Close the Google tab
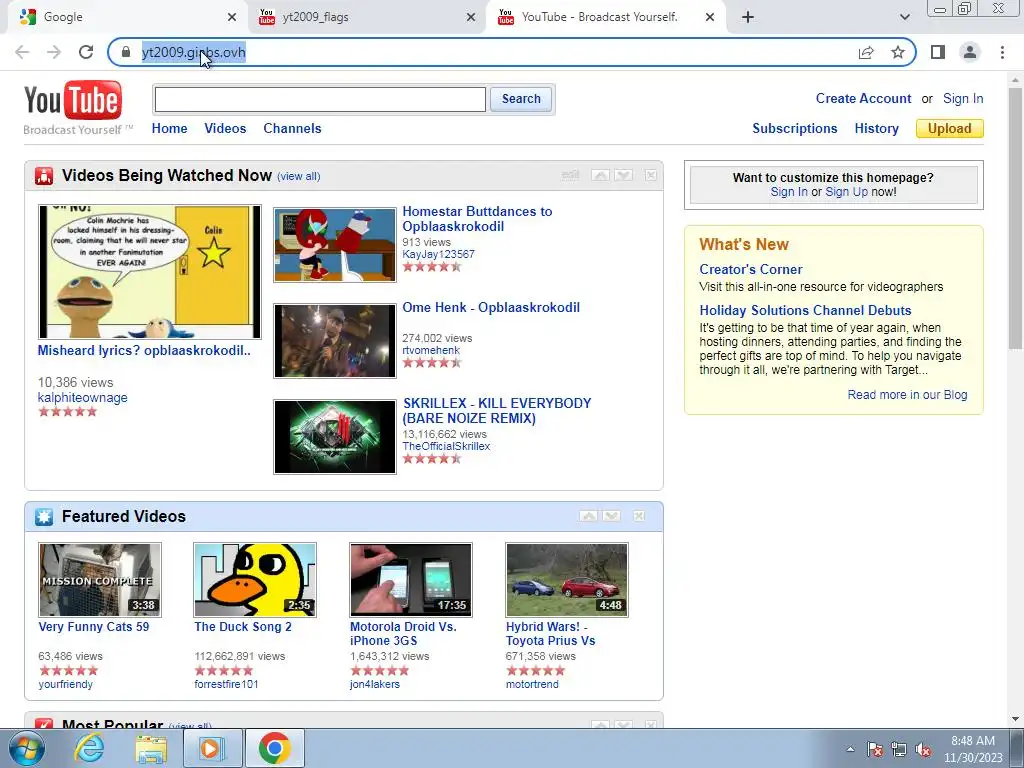The image size is (1024, 768). [x=232, y=17]
